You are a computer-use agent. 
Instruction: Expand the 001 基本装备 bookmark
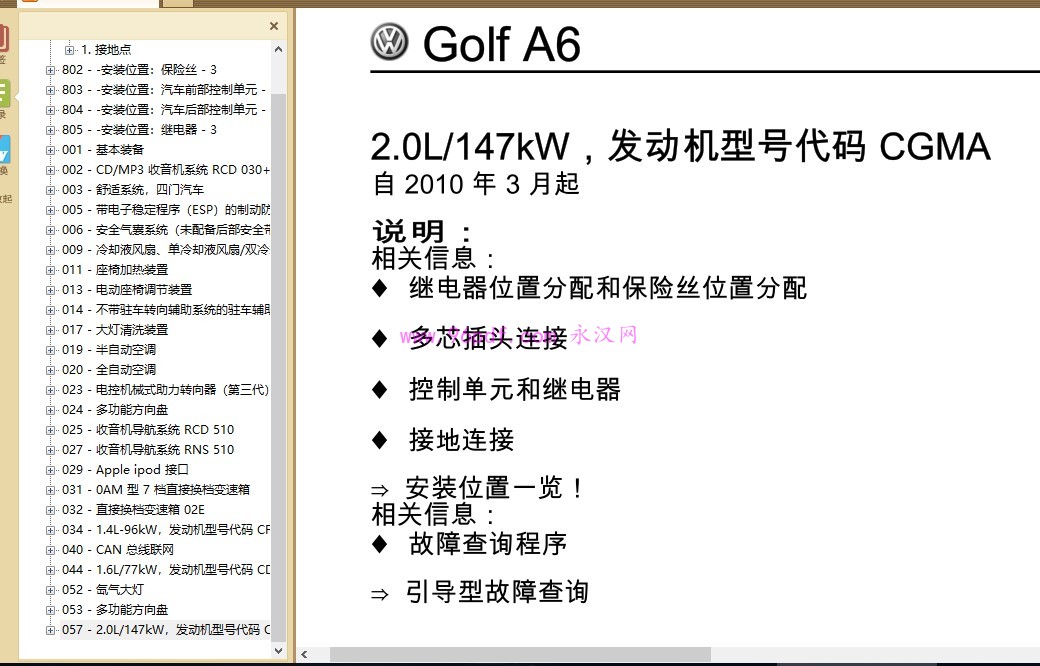pyautogui.click(x=50, y=150)
